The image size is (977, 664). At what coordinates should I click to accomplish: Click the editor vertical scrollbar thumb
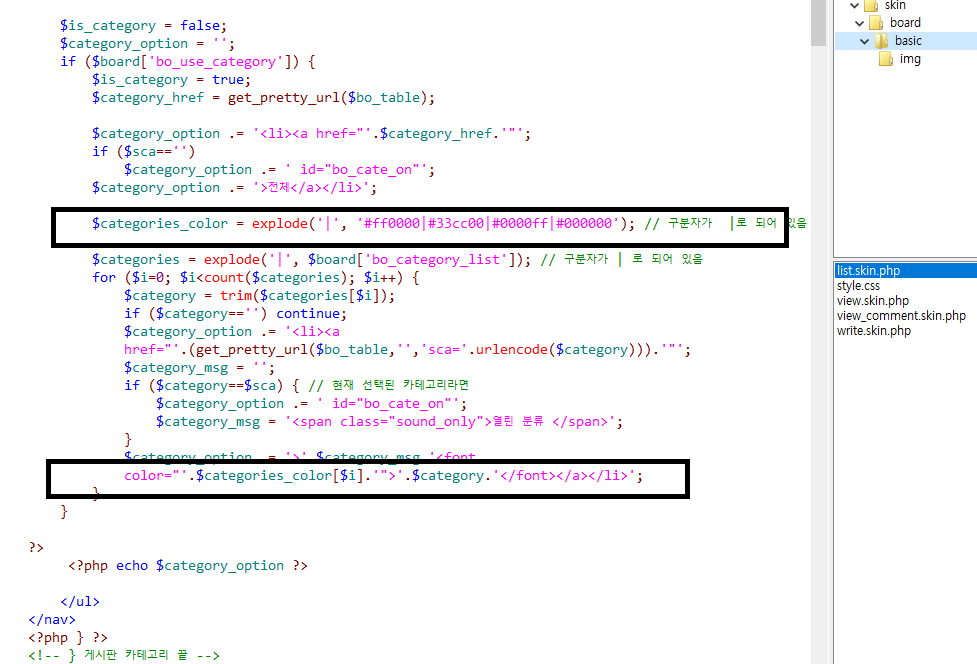pyautogui.click(x=818, y=22)
